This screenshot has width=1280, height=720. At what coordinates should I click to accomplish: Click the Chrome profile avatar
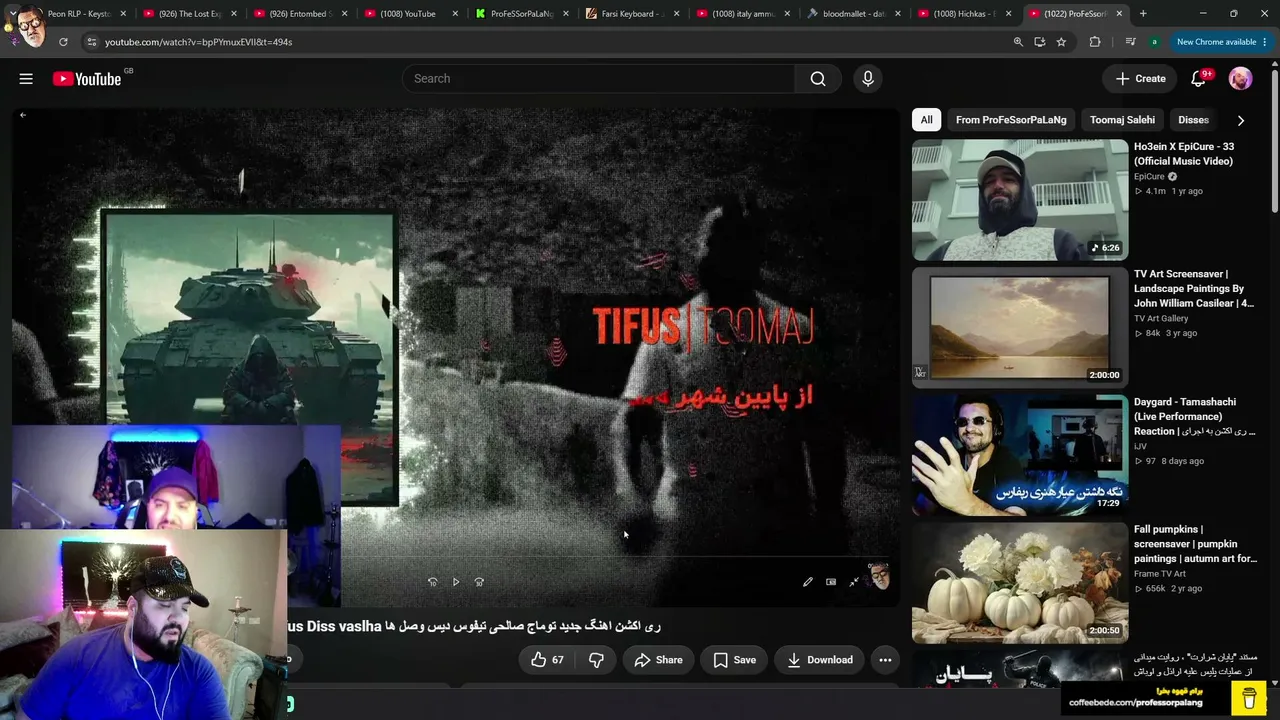1154,42
